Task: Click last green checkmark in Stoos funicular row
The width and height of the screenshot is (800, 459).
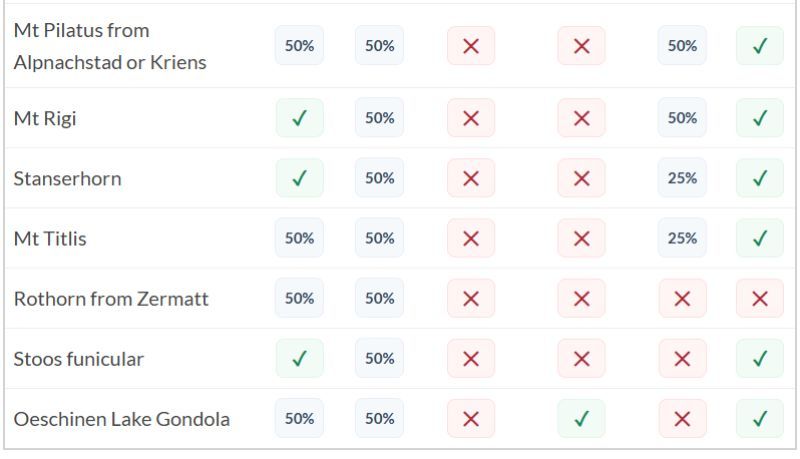Action: 759,358
